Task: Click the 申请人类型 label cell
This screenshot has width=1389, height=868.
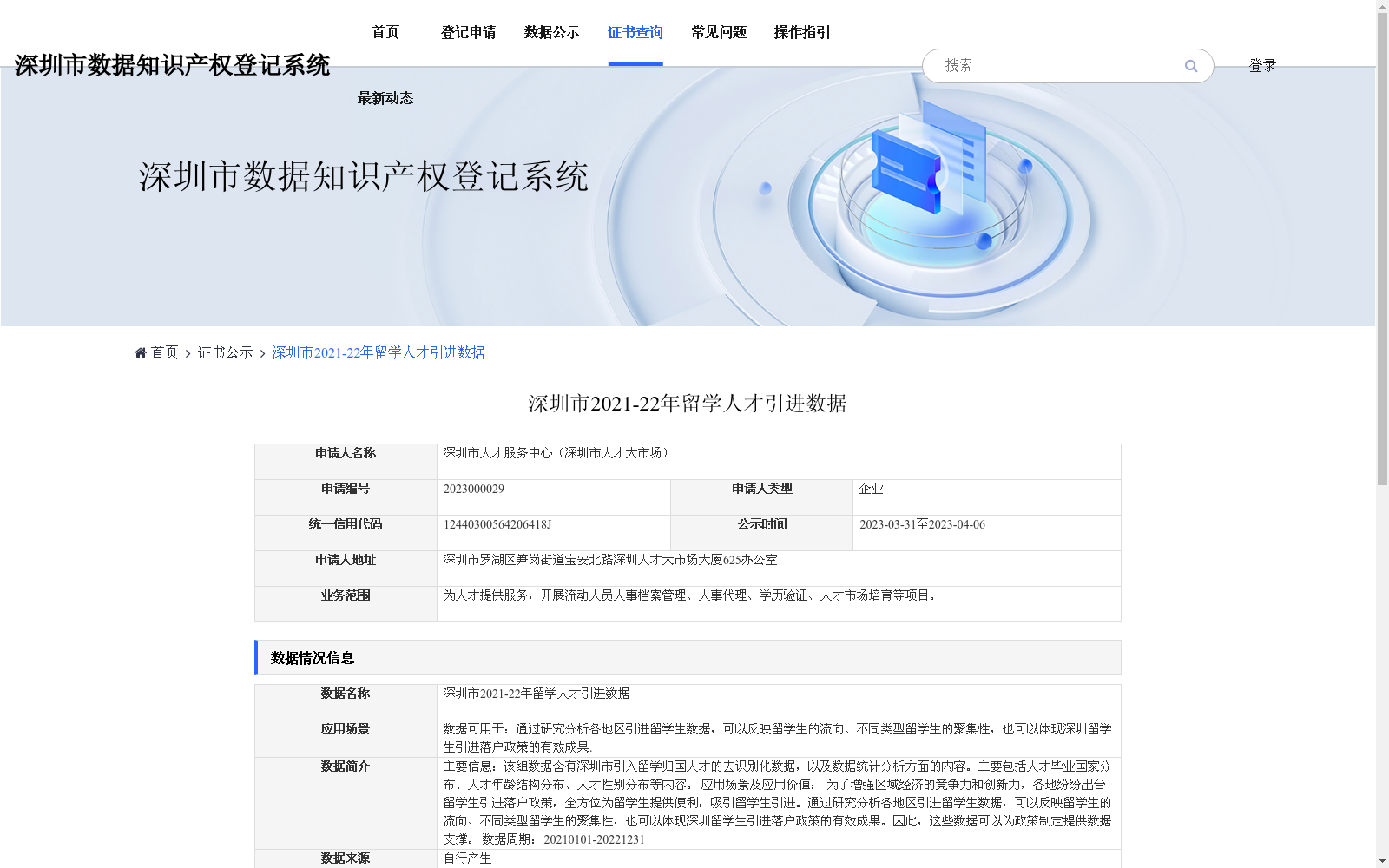Action: coord(762,497)
